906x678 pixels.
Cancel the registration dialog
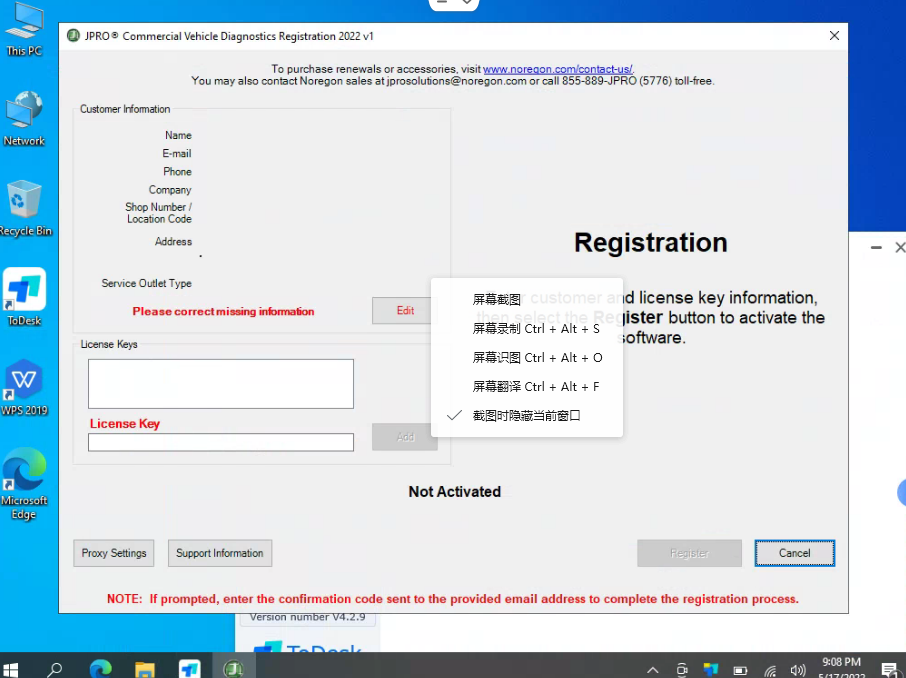[794, 553]
